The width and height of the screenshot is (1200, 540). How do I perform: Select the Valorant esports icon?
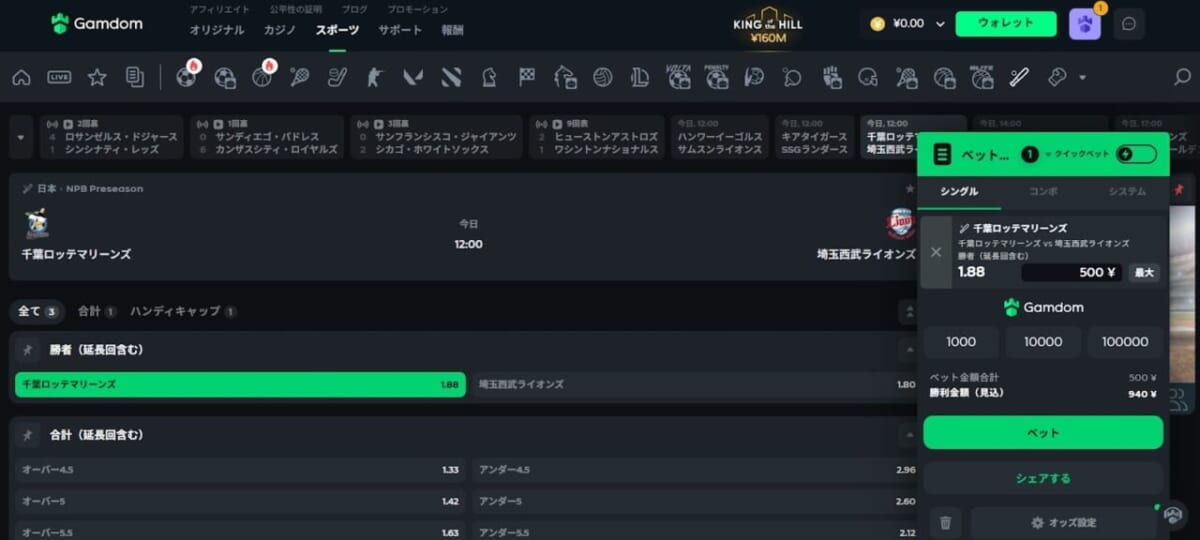tap(413, 77)
